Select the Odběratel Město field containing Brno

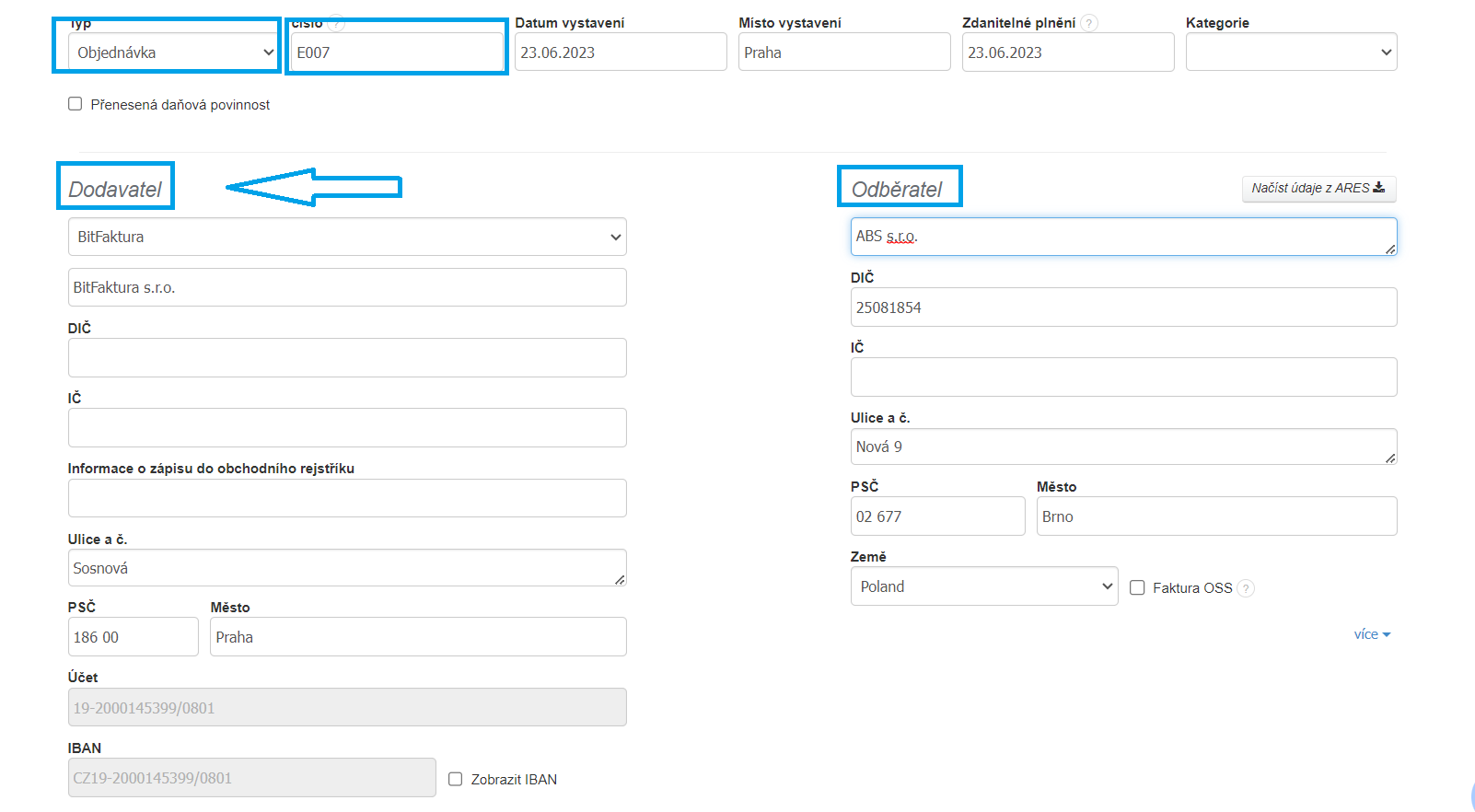(1215, 516)
